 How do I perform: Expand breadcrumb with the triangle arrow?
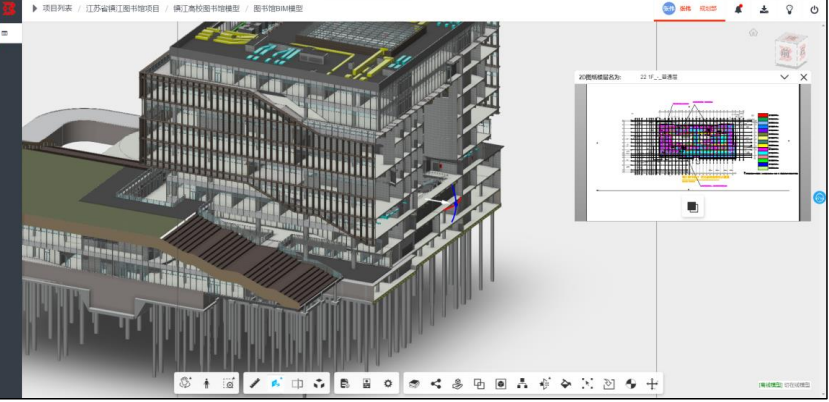pyautogui.click(x=35, y=8)
